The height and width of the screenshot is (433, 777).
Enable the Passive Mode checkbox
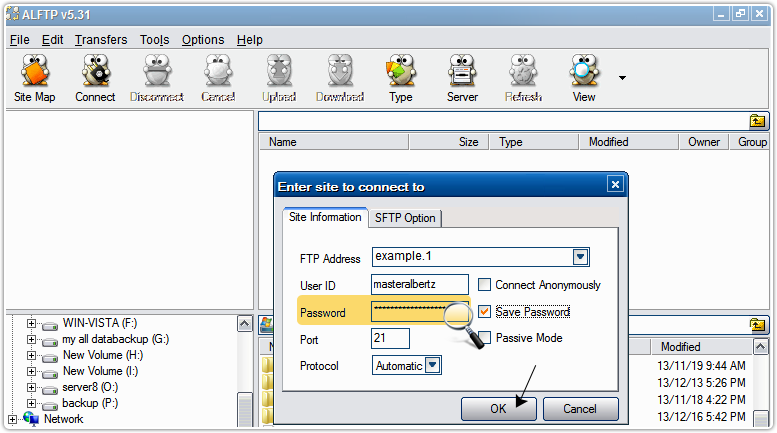485,337
